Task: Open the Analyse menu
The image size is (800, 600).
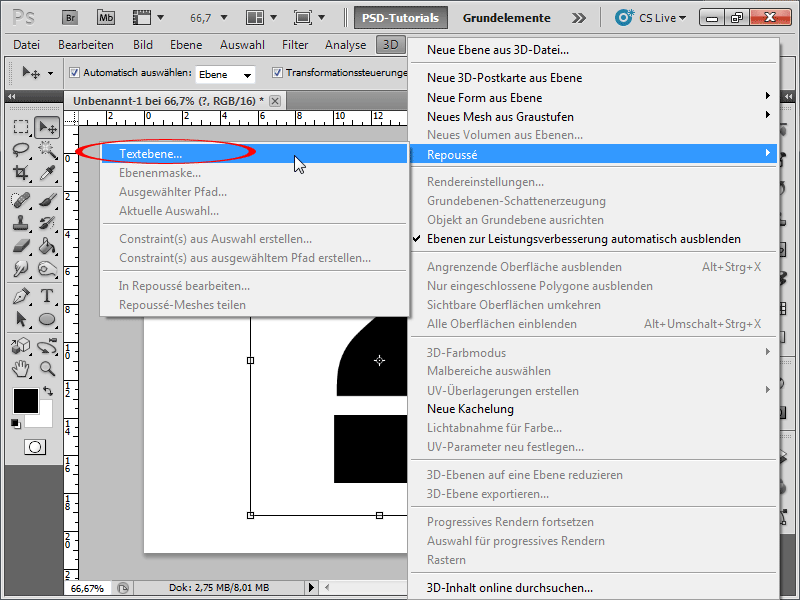Action: click(x=345, y=45)
